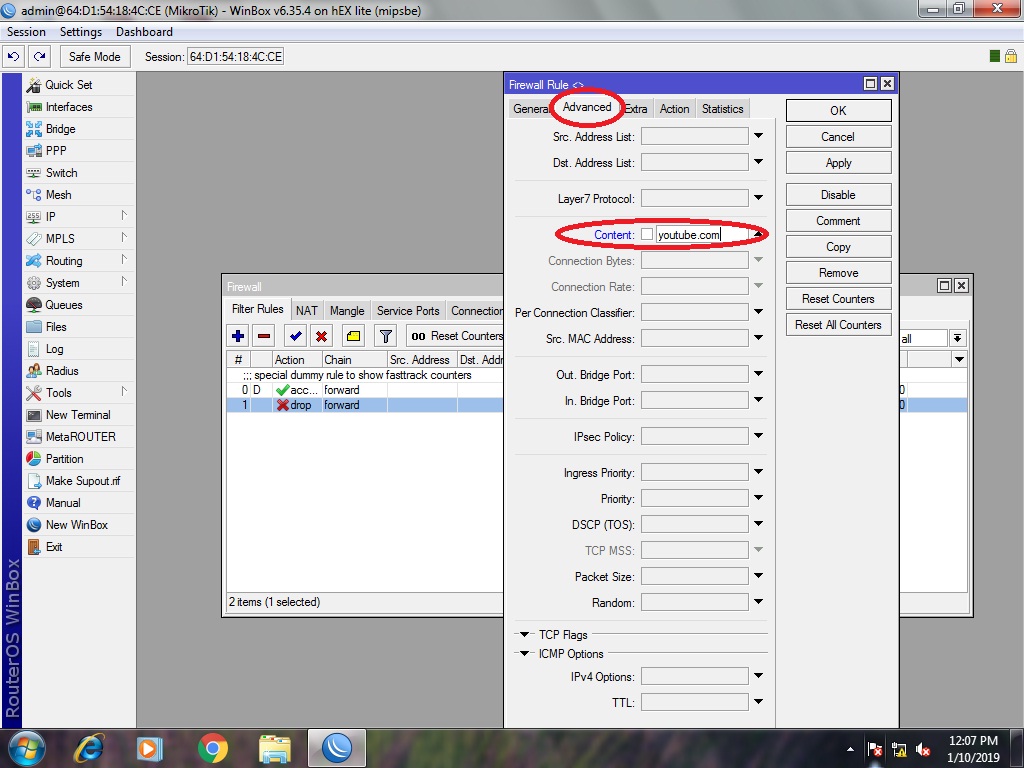This screenshot has height=768, width=1024.
Task: Click the Redo arrow icon in toolbar
Action: coord(40,57)
